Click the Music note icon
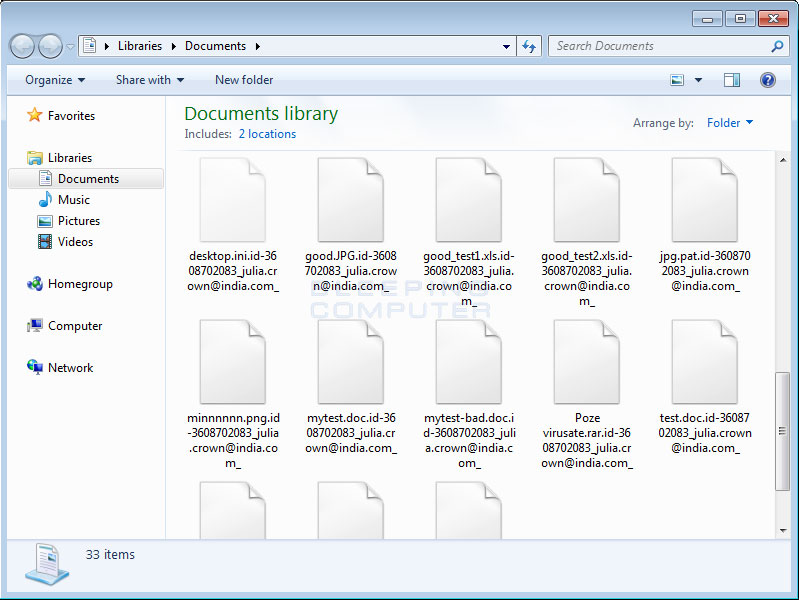 point(45,199)
